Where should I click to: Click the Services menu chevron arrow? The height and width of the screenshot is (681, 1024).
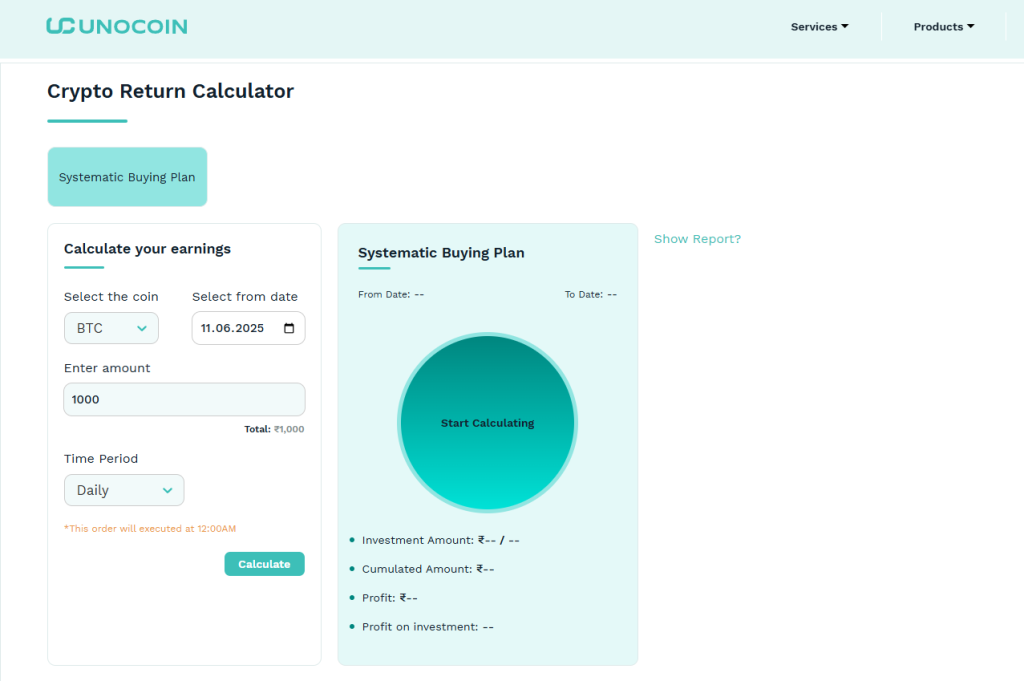click(x=845, y=27)
